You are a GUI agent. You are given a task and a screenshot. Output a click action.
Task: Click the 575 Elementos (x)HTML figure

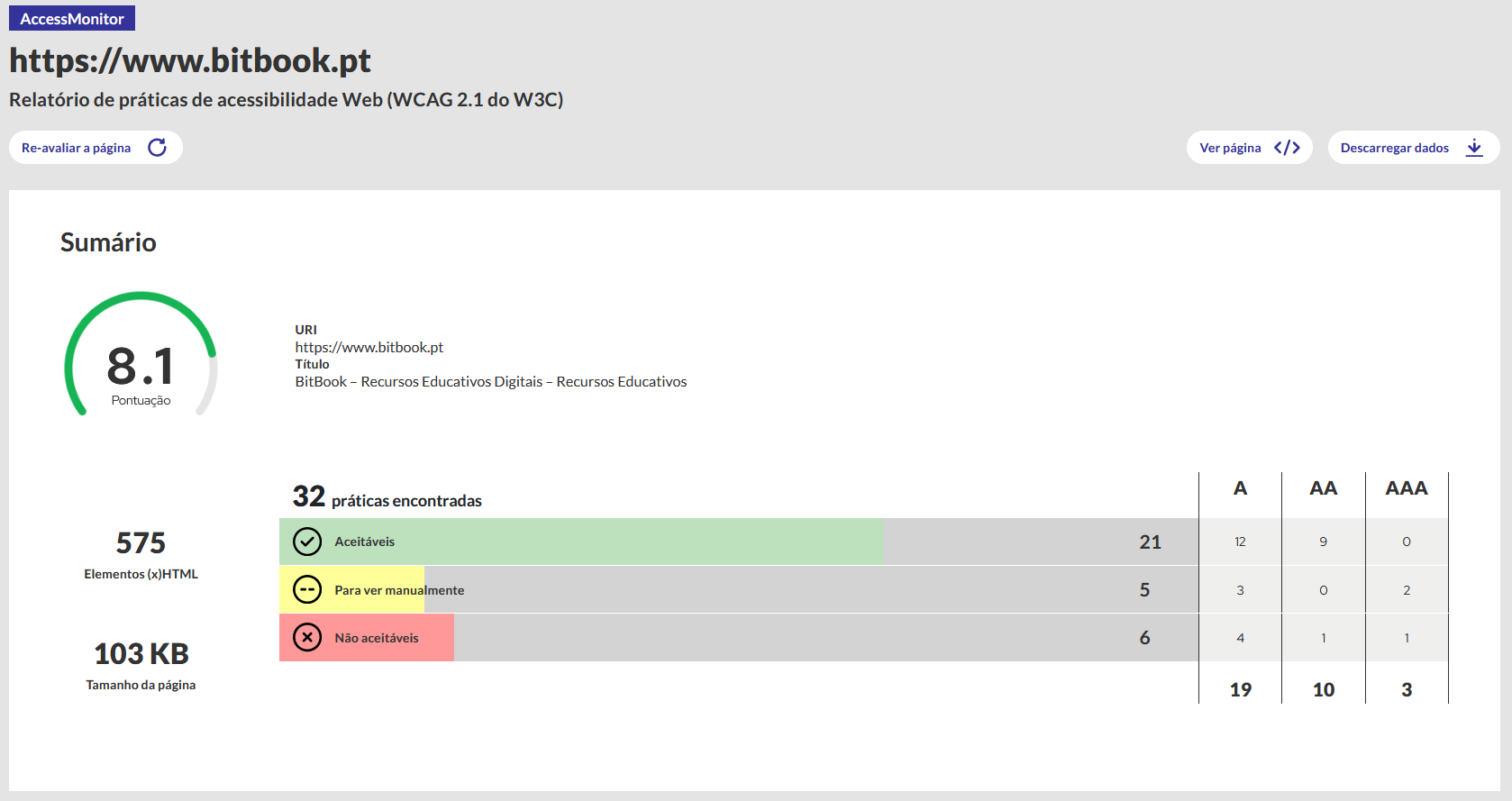tap(141, 543)
